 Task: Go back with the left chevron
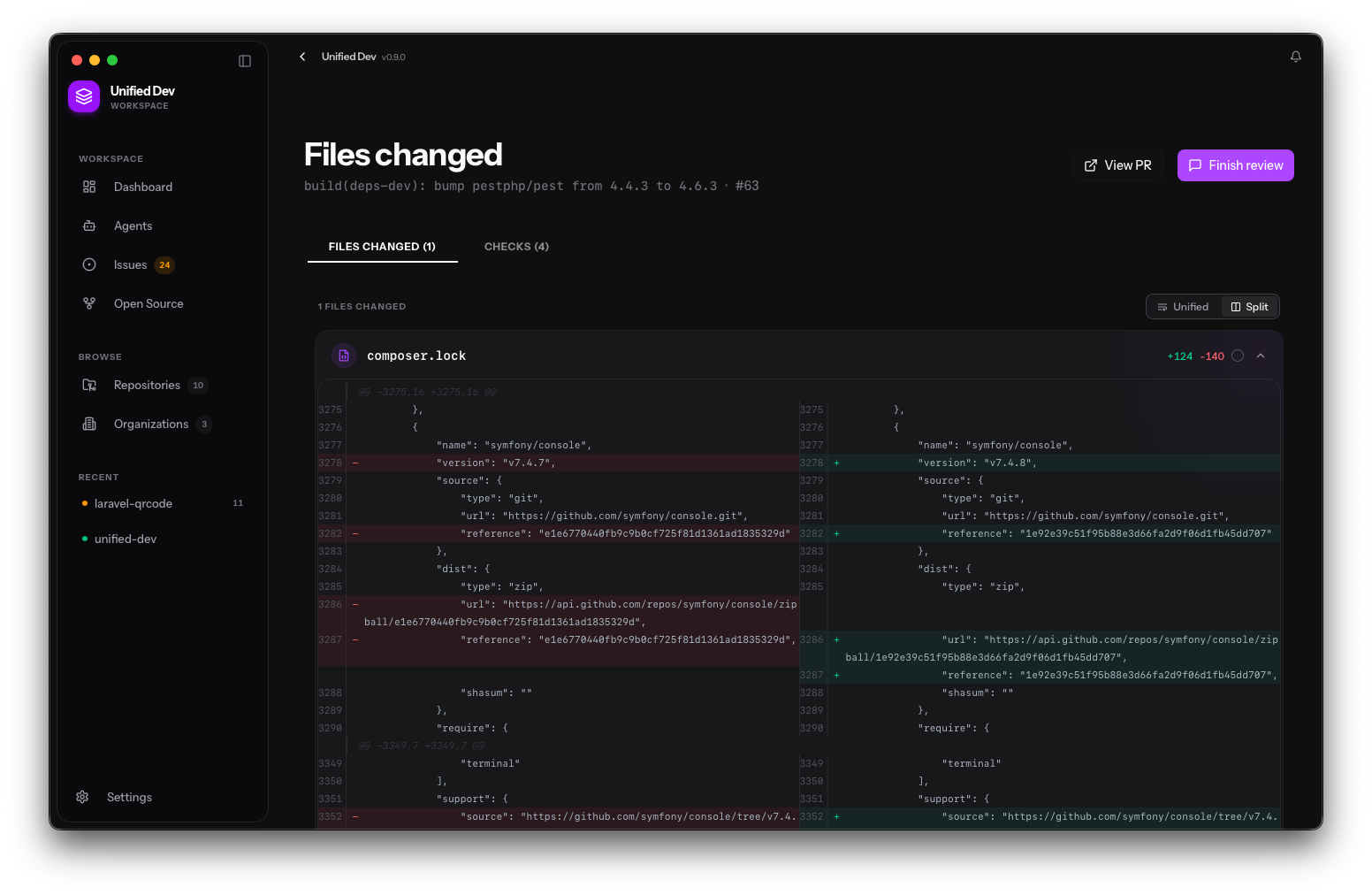(x=302, y=57)
